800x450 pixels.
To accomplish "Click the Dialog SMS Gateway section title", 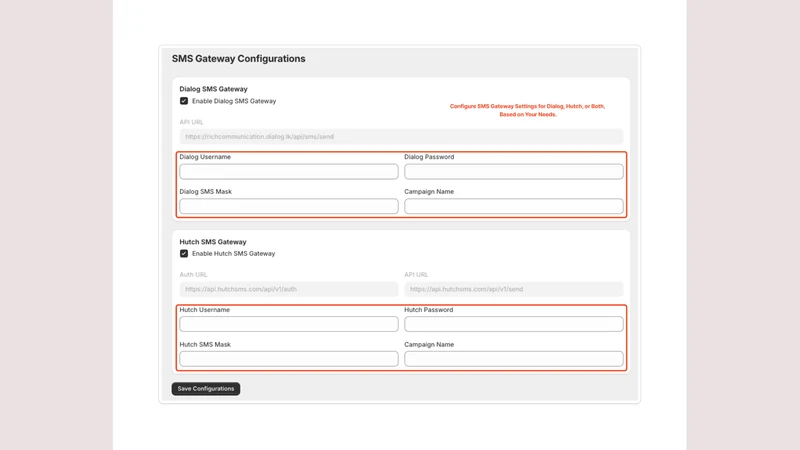I will [x=213, y=89].
